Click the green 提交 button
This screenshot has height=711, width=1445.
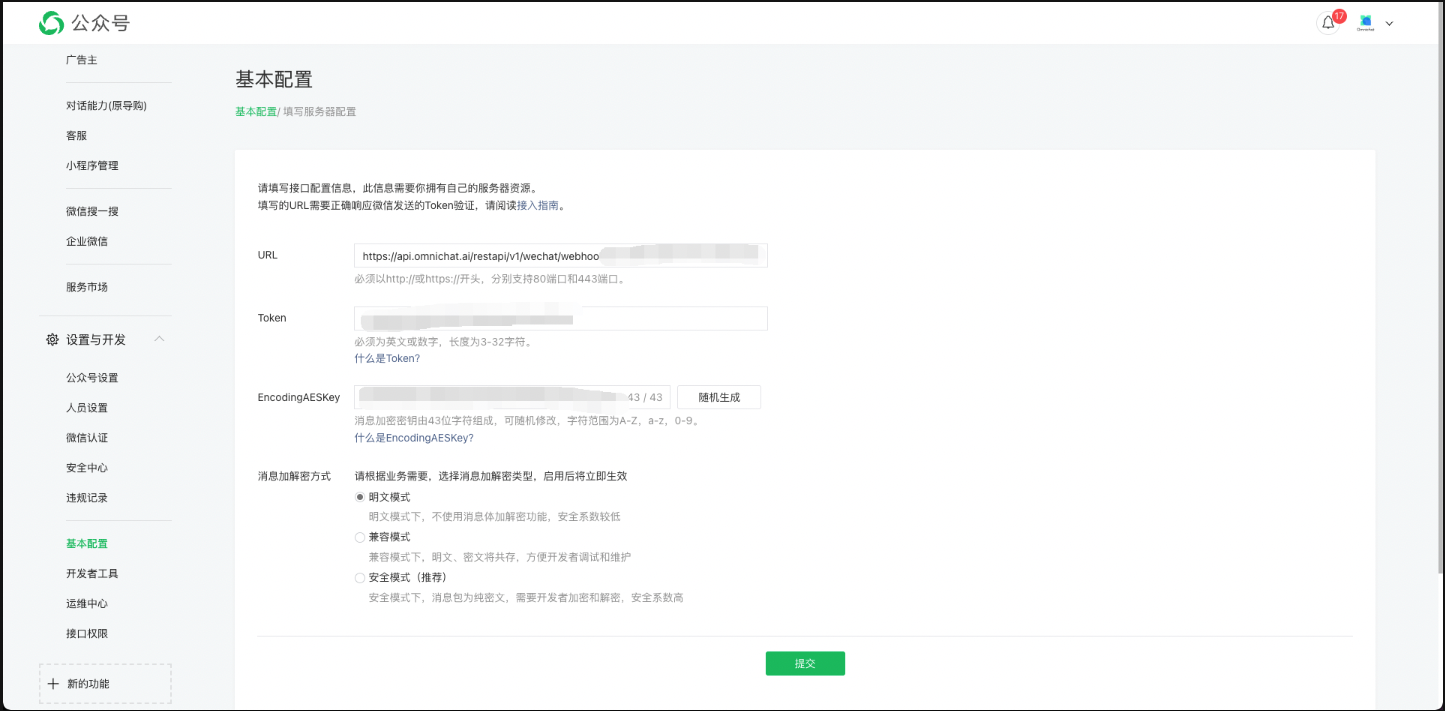pyautogui.click(x=805, y=664)
